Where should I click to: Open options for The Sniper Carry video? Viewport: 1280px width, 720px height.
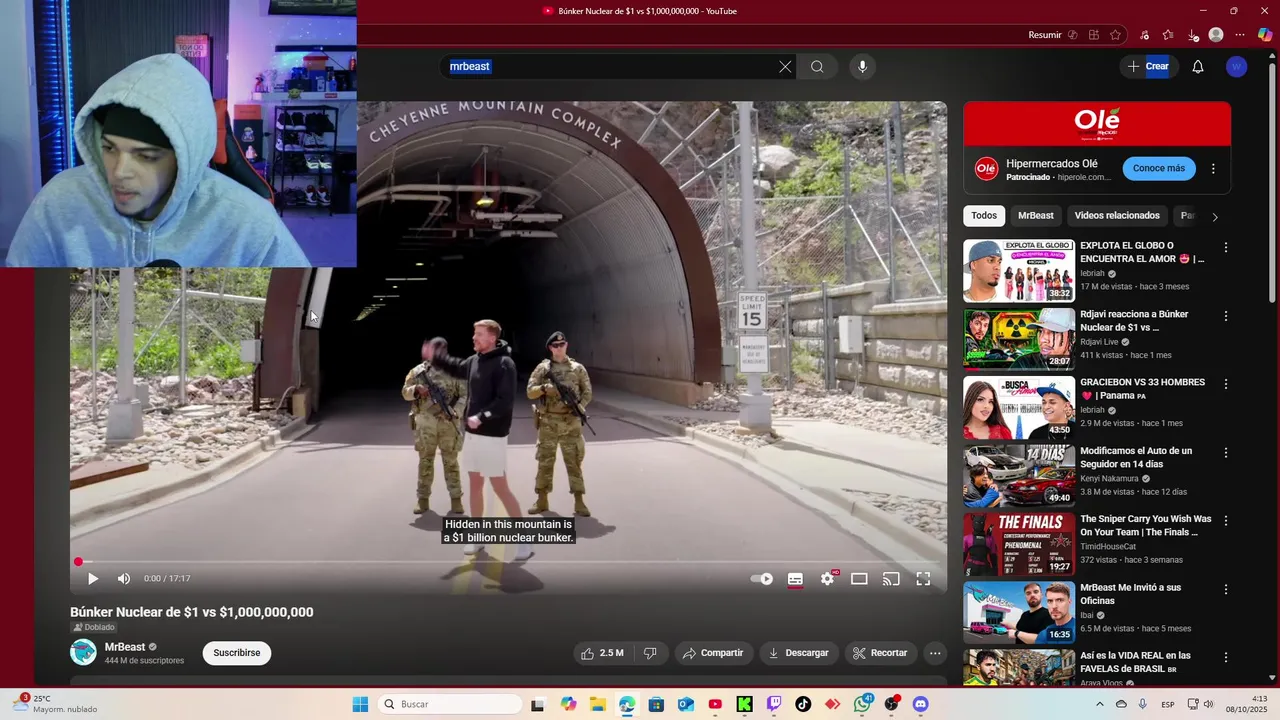[x=1226, y=521]
